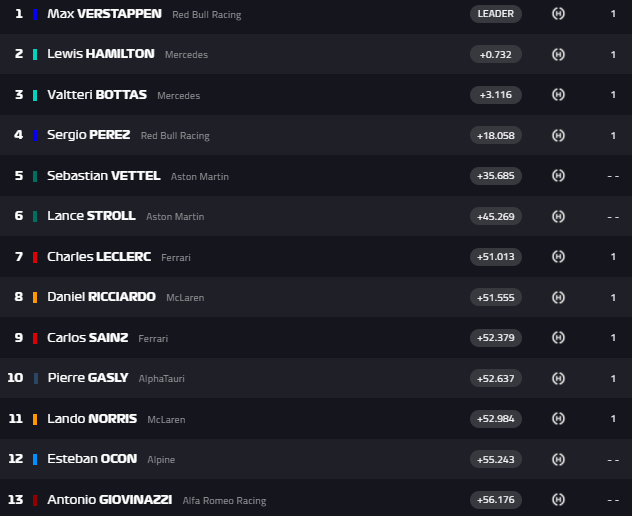The width and height of the screenshot is (632, 516).
Task: Select the Daniel RICCIARDO name
Action: click(x=102, y=297)
